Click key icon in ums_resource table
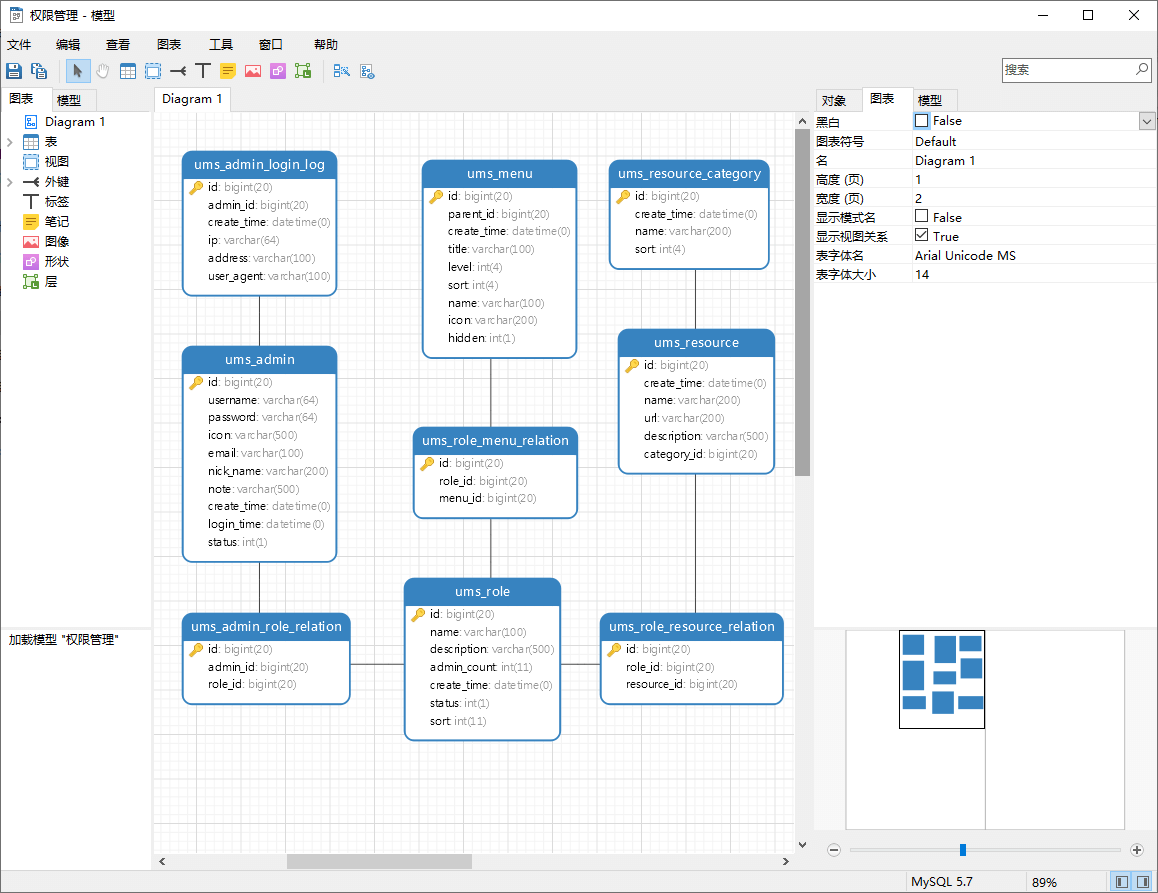The image size is (1158, 893). (x=632, y=366)
